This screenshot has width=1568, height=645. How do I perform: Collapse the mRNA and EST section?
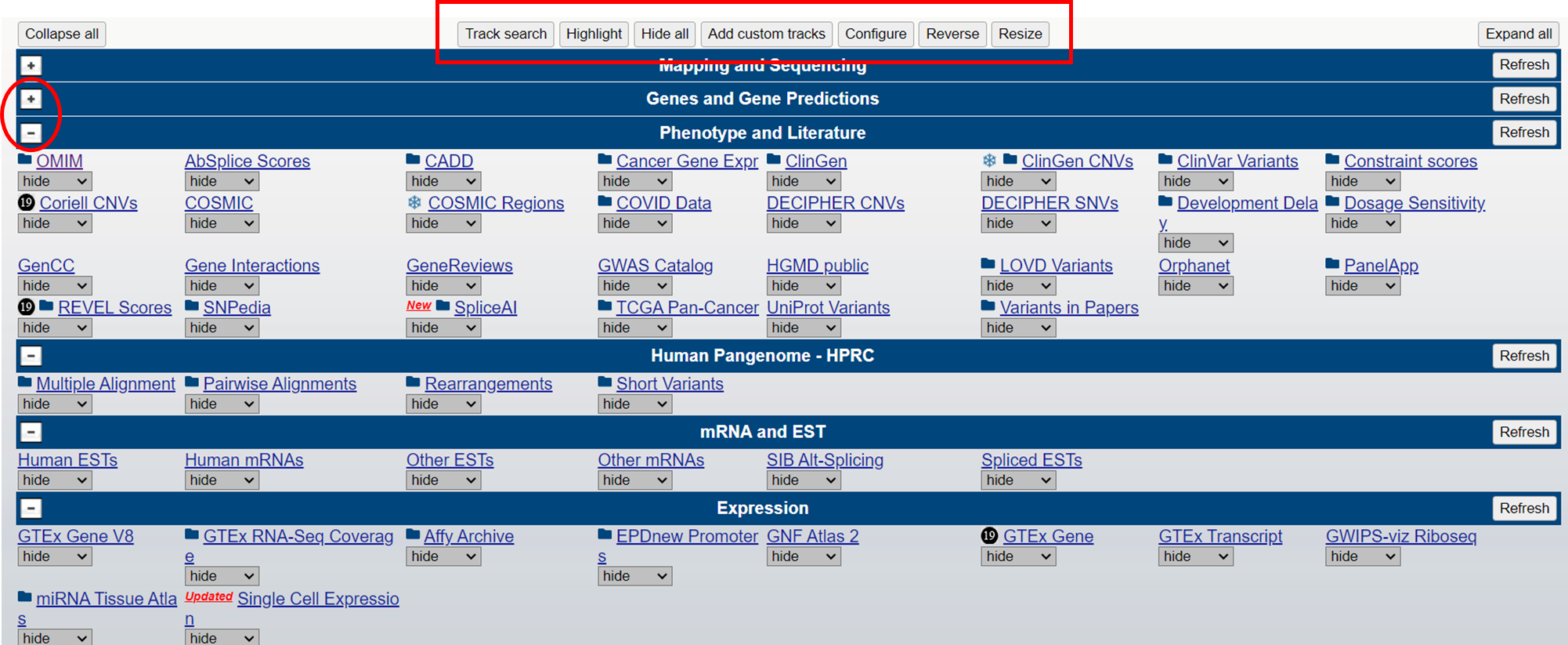pos(31,432)
